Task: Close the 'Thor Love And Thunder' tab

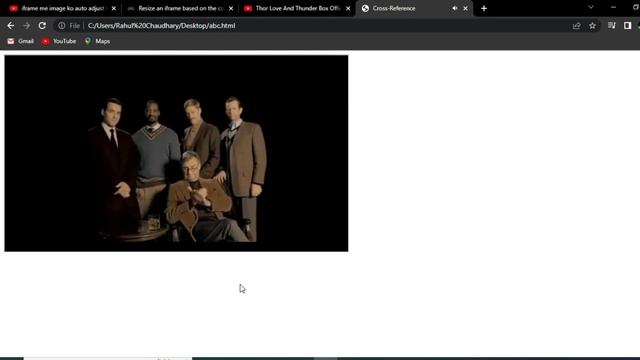Action: click(348, 8)
